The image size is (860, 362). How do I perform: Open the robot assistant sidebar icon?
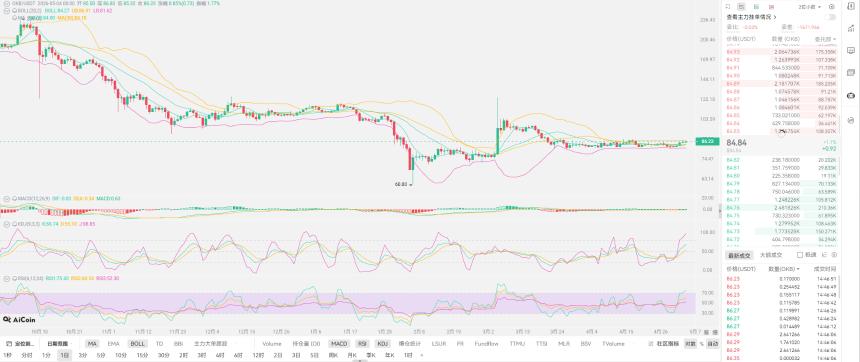point(851,95)
